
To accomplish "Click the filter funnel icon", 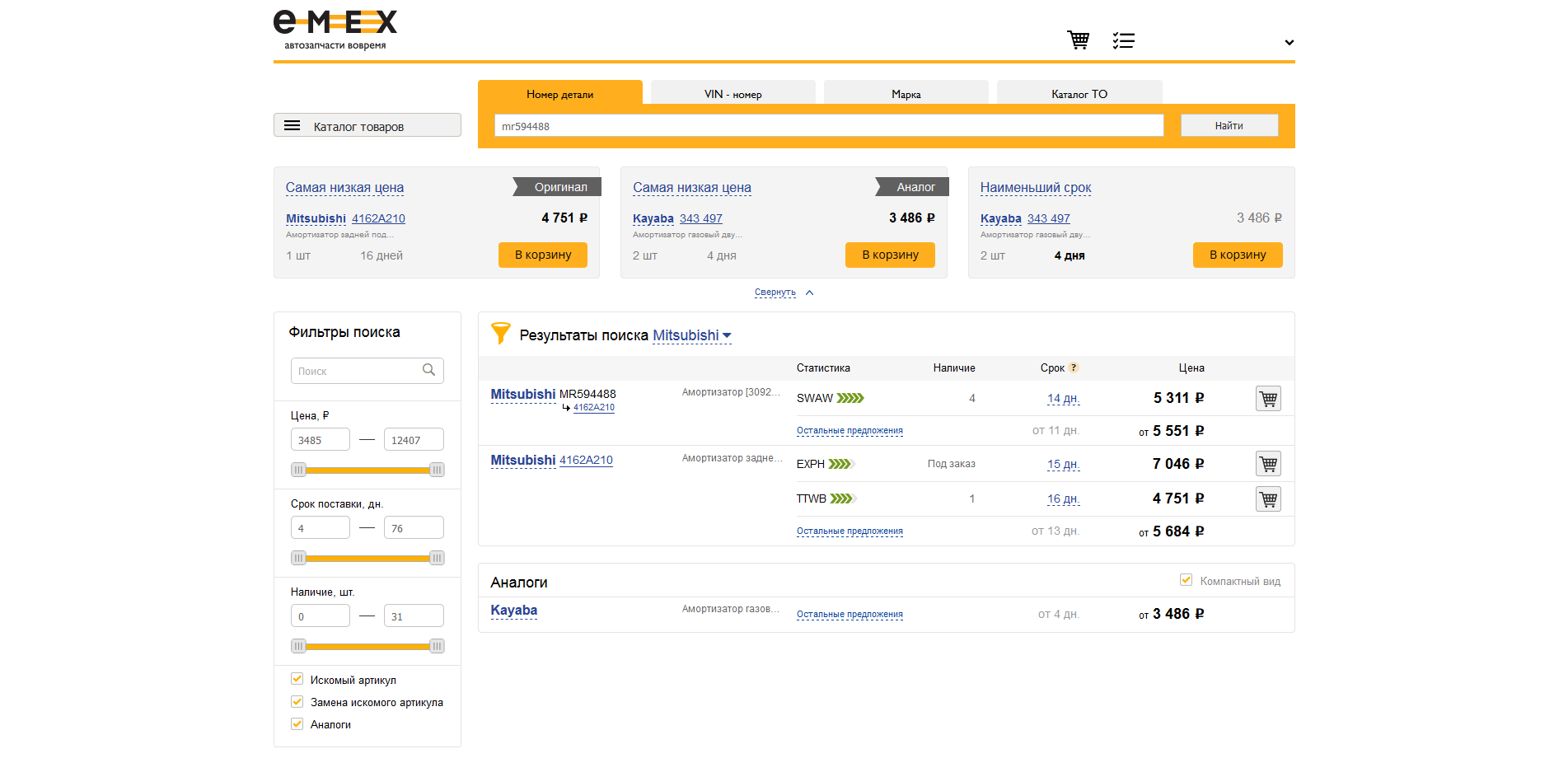I will tap(500, 333).
